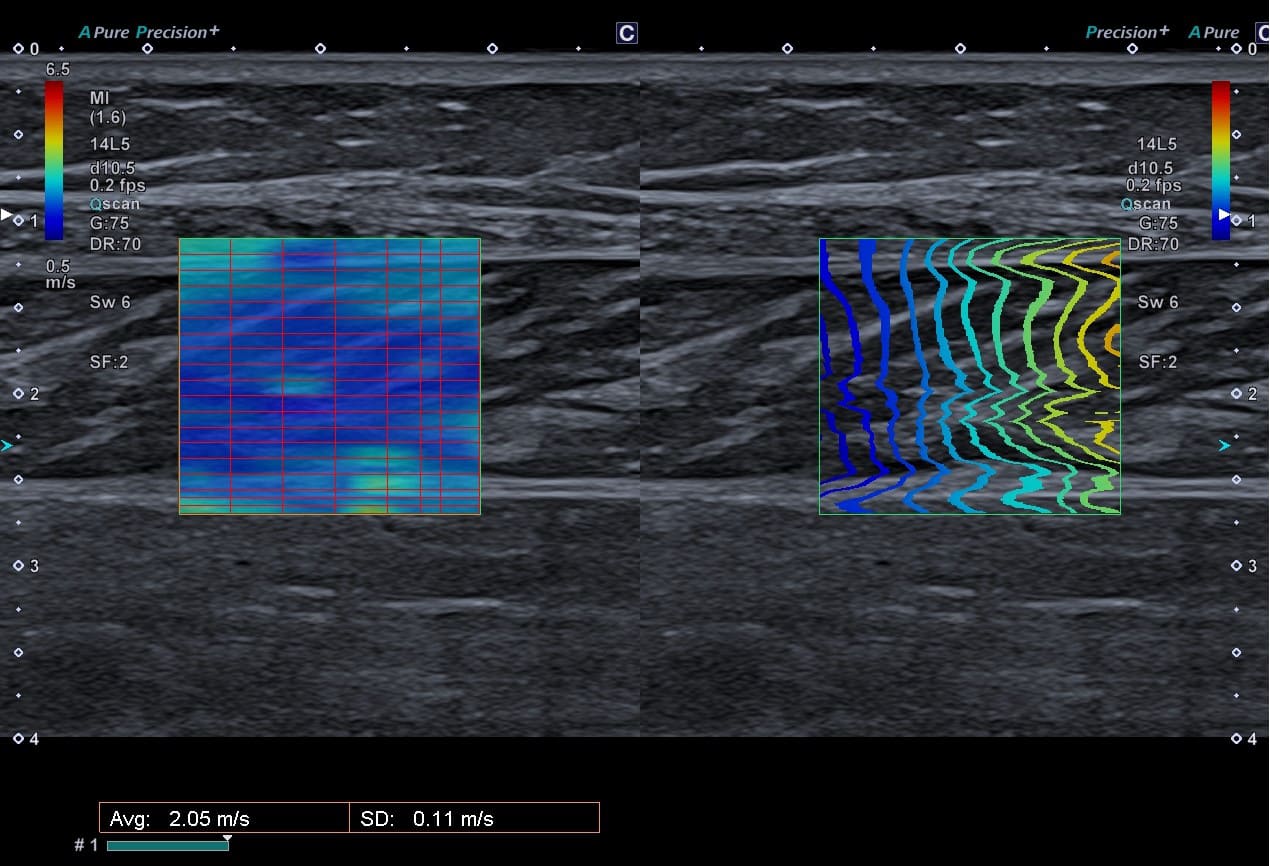This screenshot has width=1270, height=866.
Task: Click the SF:2 label on the right panel
Action: [x=1158, y=362]
